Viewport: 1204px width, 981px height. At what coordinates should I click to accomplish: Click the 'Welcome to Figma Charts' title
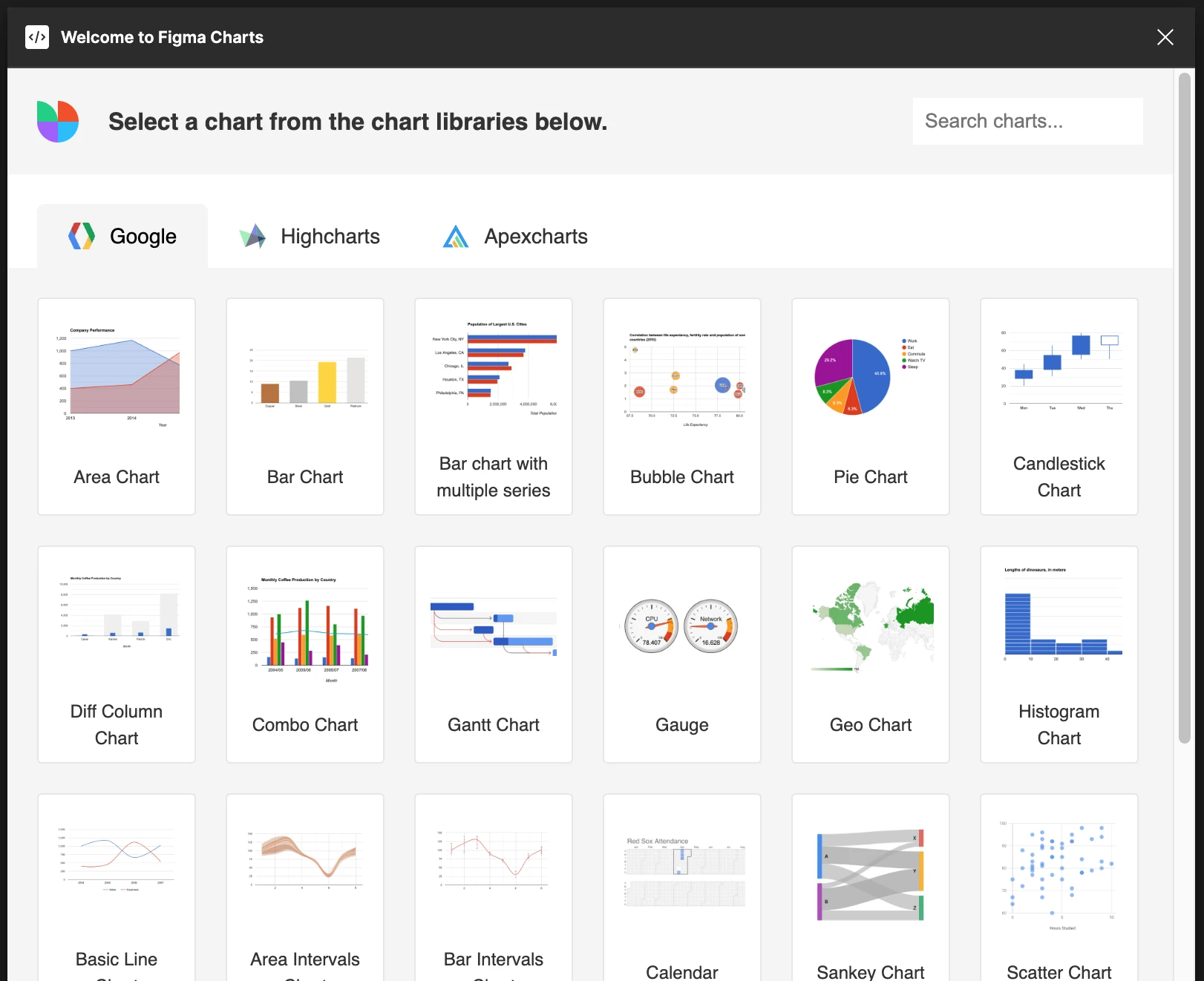coord(162,37)
